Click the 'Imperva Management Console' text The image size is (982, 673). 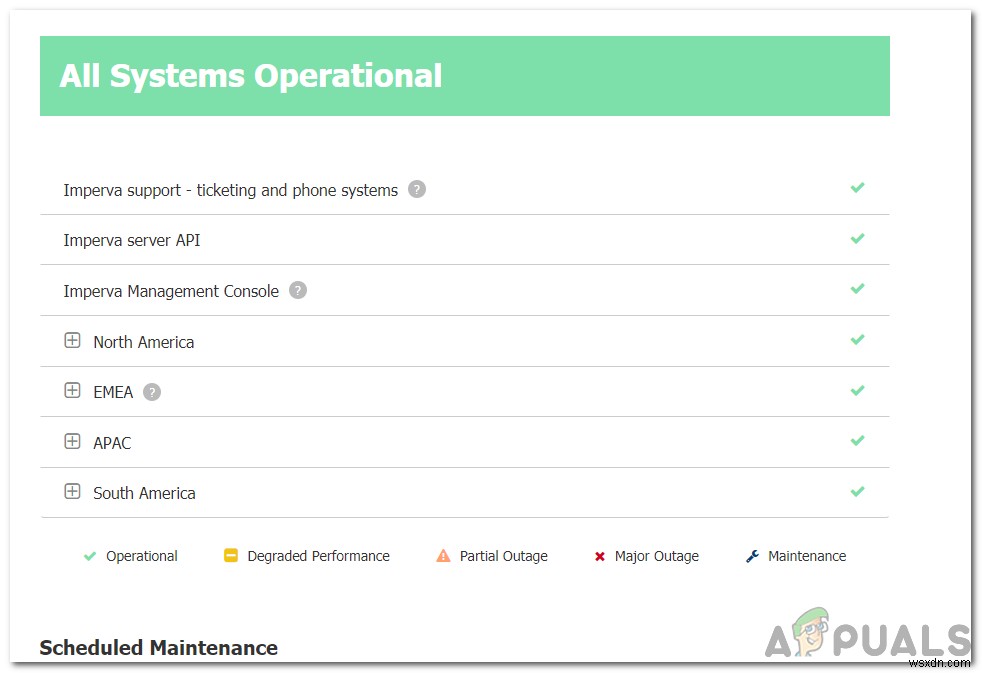point(171,291)
